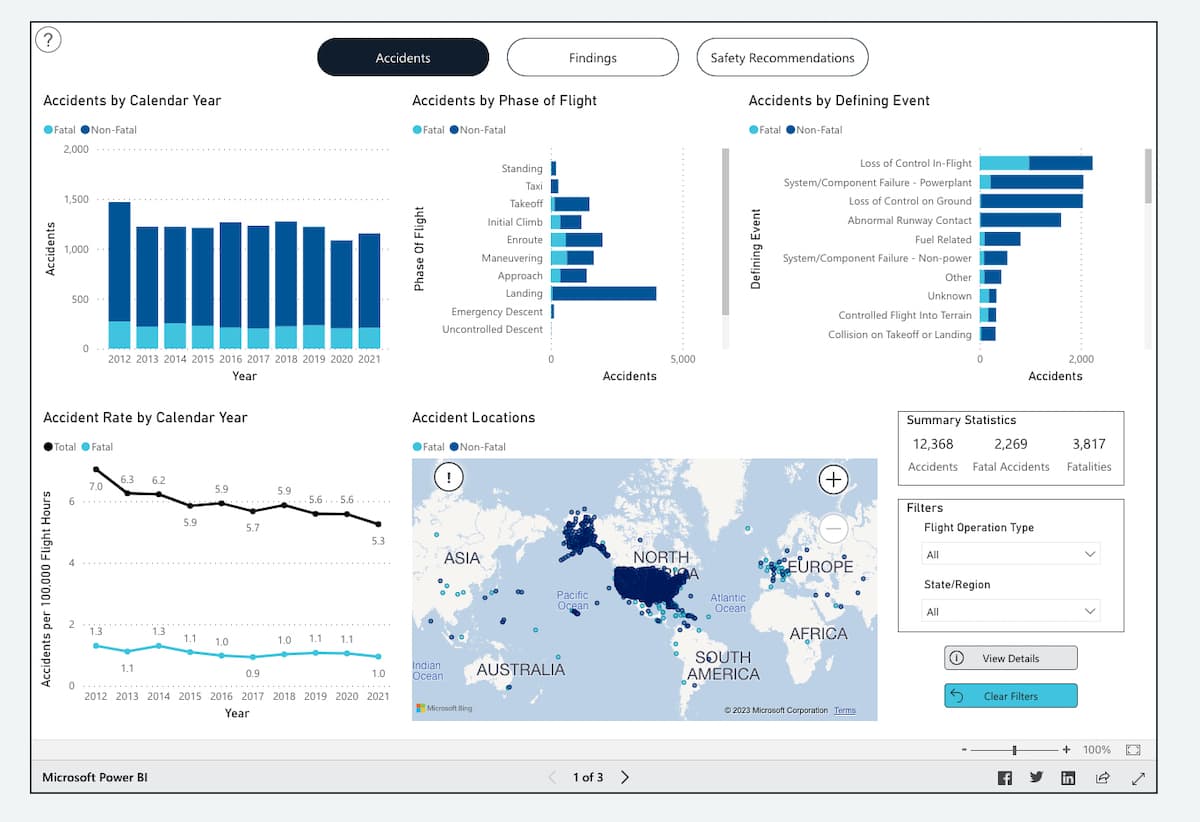Switch to the Findings tab
The height and width of the screenshot is (822, 1200).
click(592, 58)
